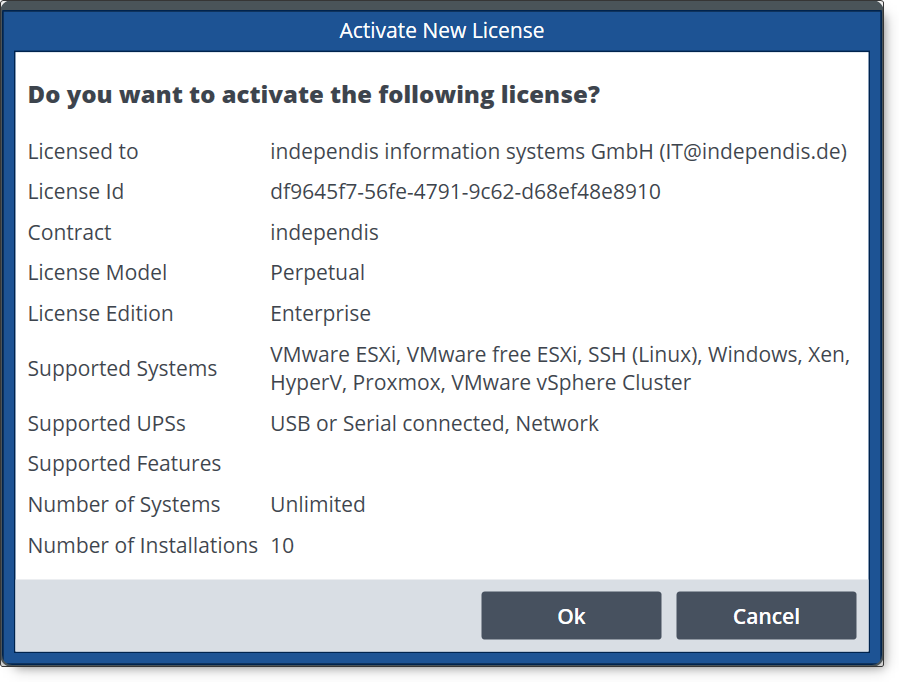Screen dimensions: 899x682
Task: Click the License Edition label
Action: (x=100, y=313)
